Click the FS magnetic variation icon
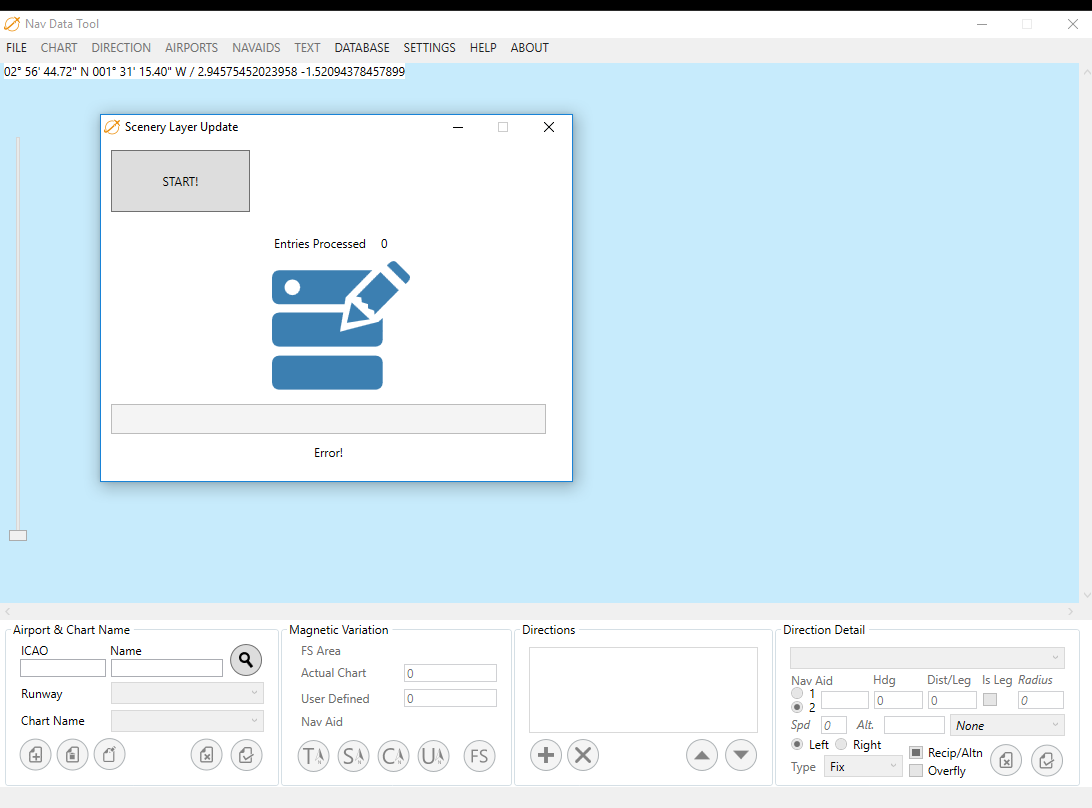The image size is (1092, 808). point(479,756)
